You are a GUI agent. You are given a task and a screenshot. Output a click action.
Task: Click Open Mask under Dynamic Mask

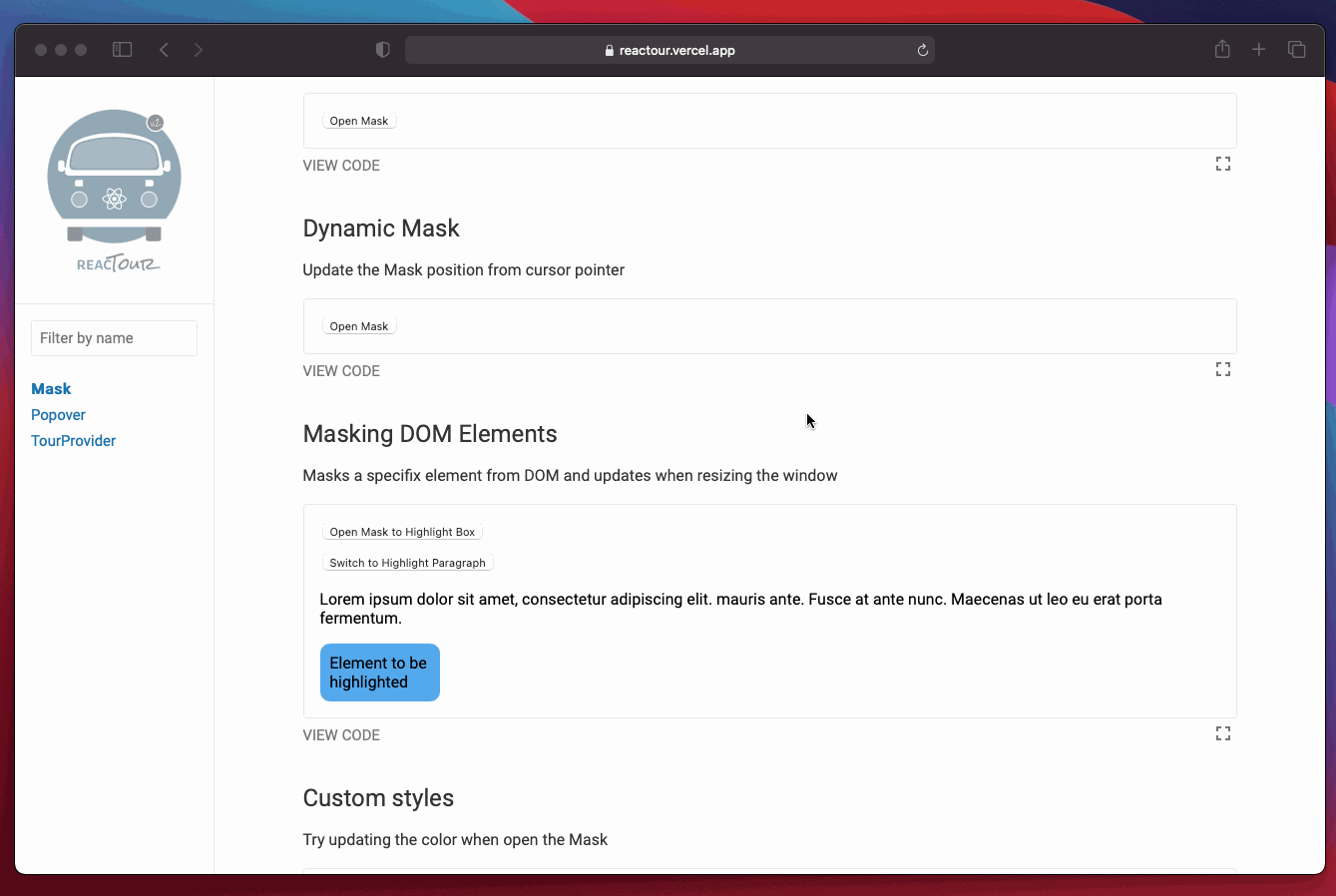[359, 326]
